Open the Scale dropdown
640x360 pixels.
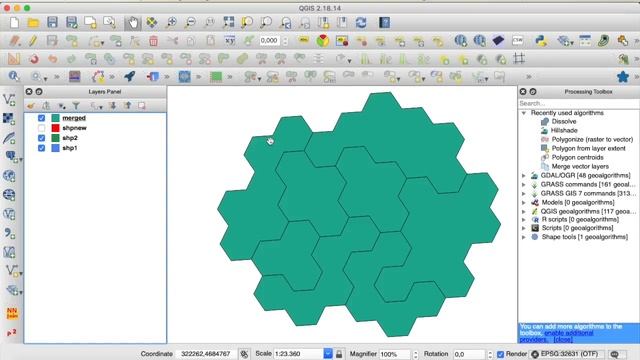(x=328, y=354)
